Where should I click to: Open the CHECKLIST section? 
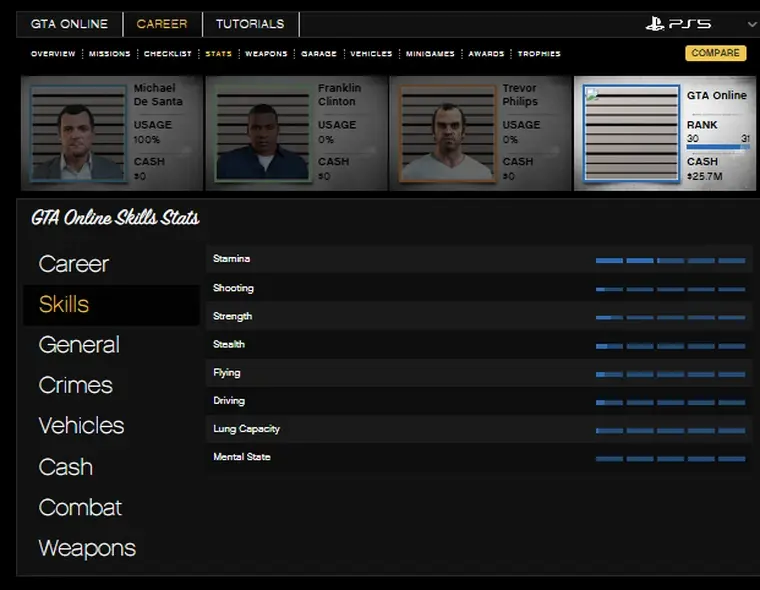(168, 54)
